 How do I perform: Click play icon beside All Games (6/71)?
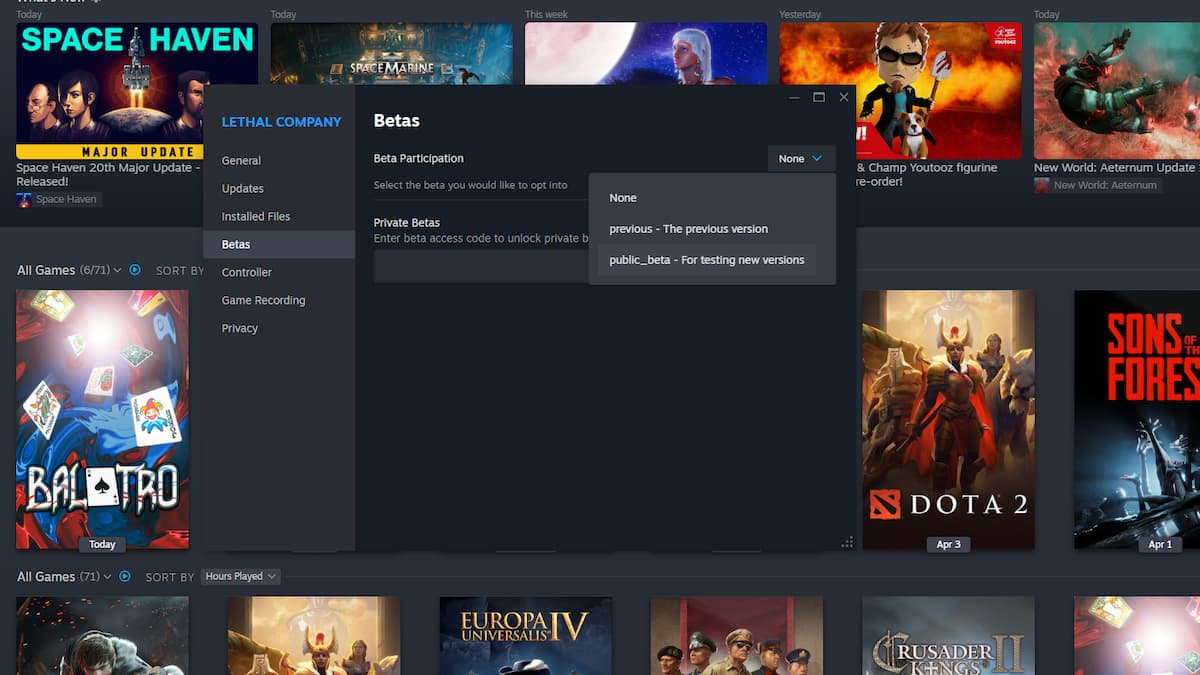135,270
